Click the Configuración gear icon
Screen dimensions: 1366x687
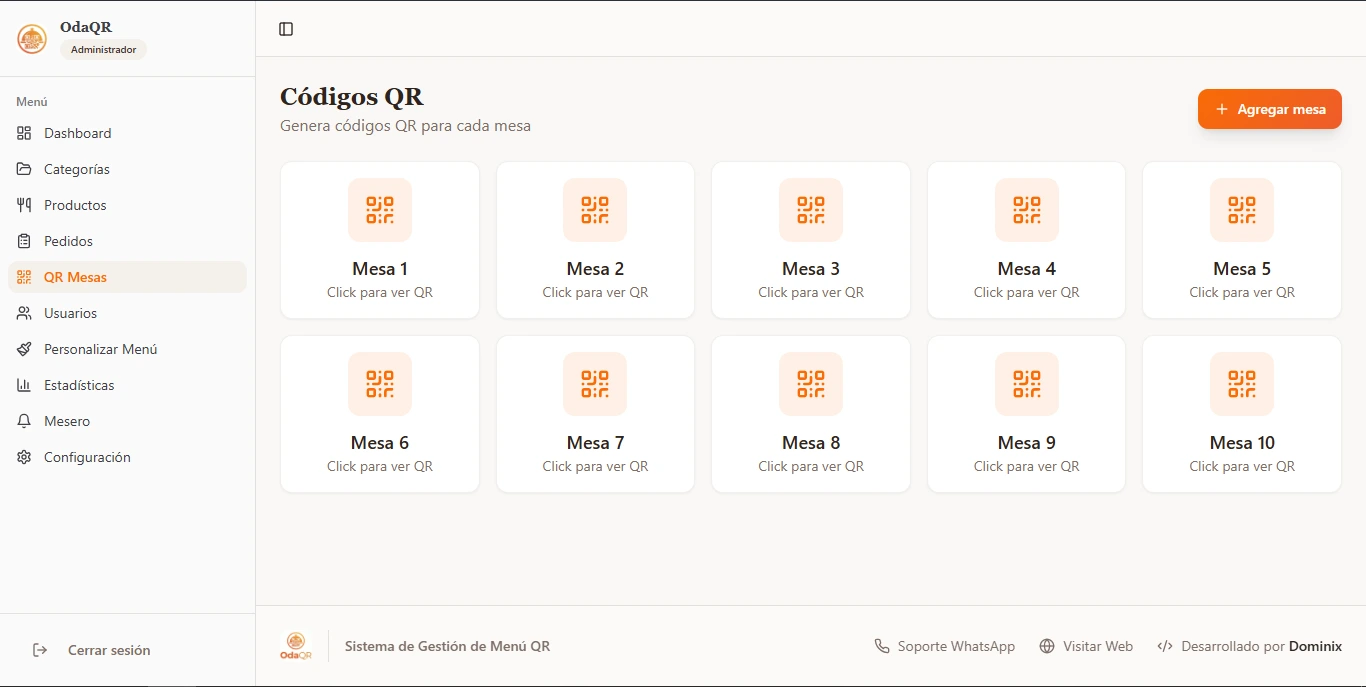pos(24,457)
